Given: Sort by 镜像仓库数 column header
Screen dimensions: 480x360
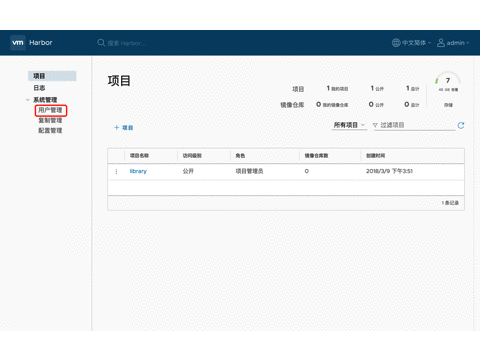Looking at the screenshot, I should click(316, 156).
